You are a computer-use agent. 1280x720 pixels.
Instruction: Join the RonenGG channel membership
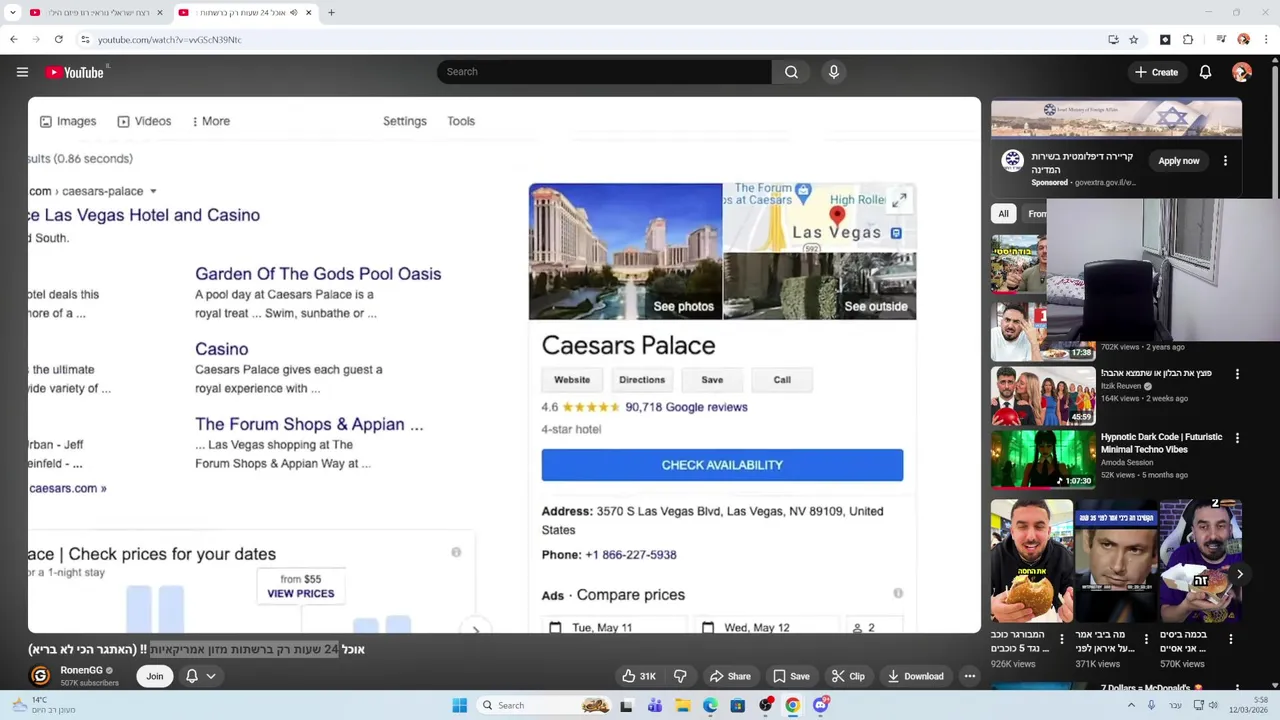155,676
